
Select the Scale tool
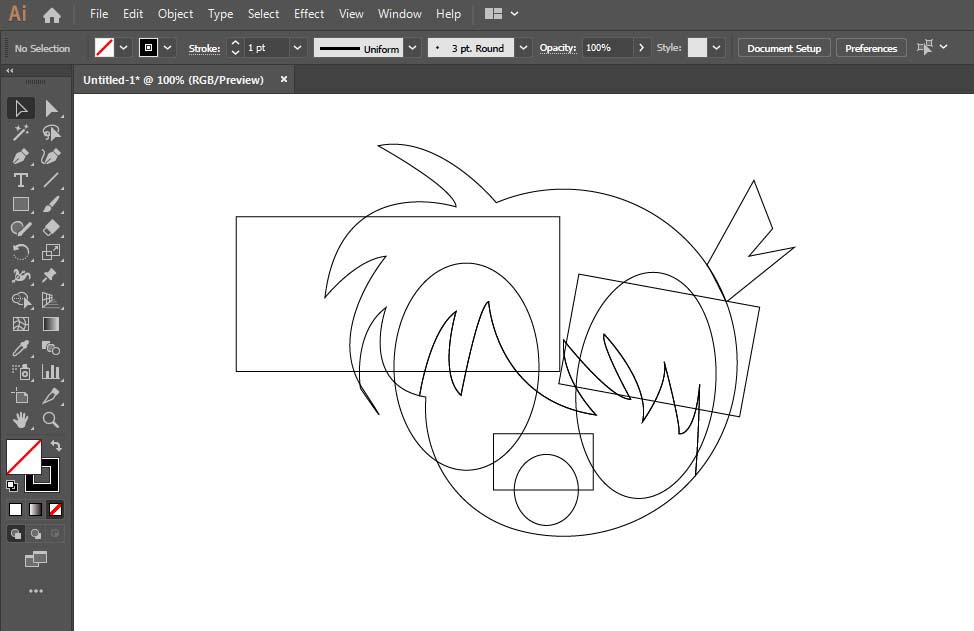[51, 252]
